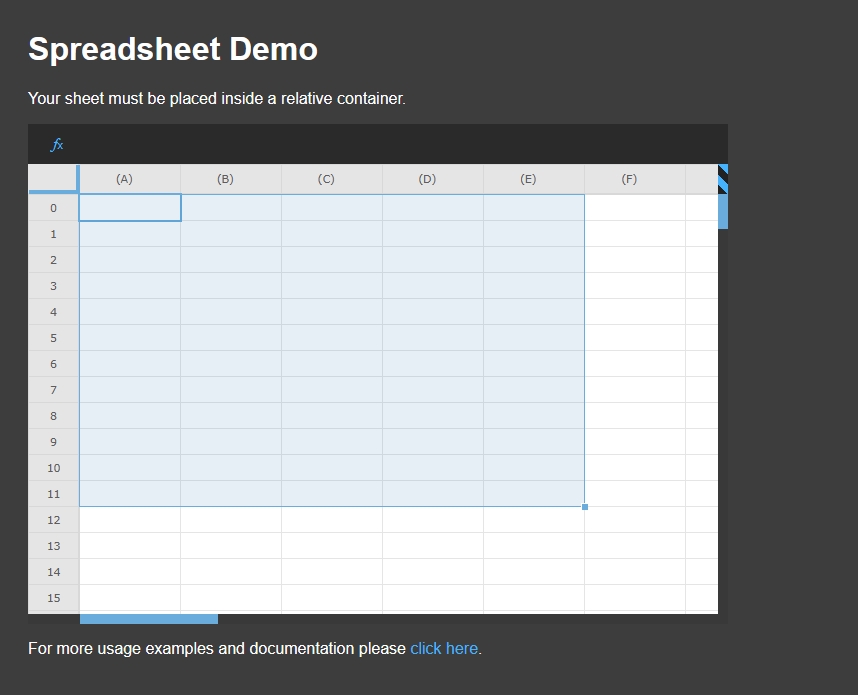858x695 pixels.
Task: Click cell in column B row 13
Action: click(x=231, y=546)
